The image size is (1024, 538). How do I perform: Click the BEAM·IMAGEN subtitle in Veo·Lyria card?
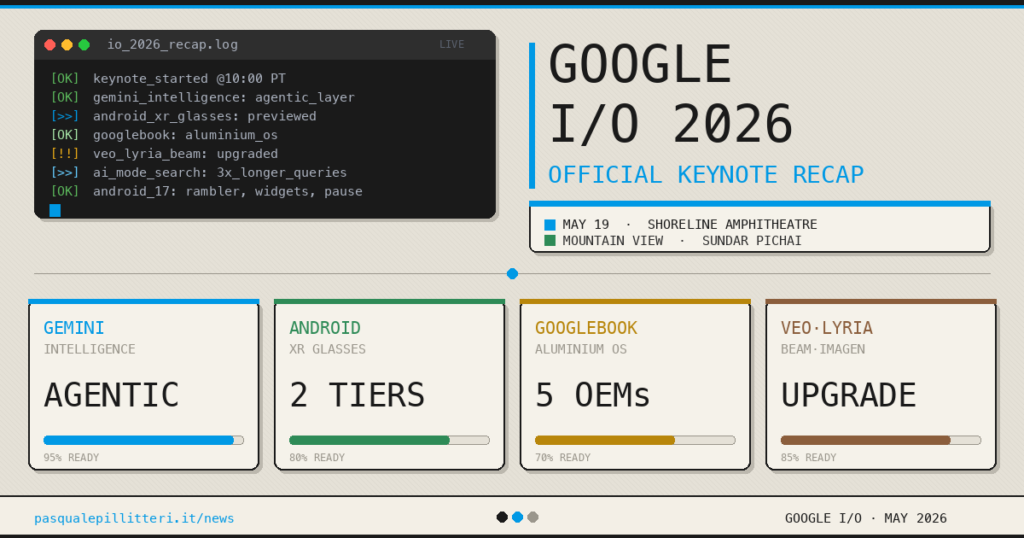click(823, 349)
